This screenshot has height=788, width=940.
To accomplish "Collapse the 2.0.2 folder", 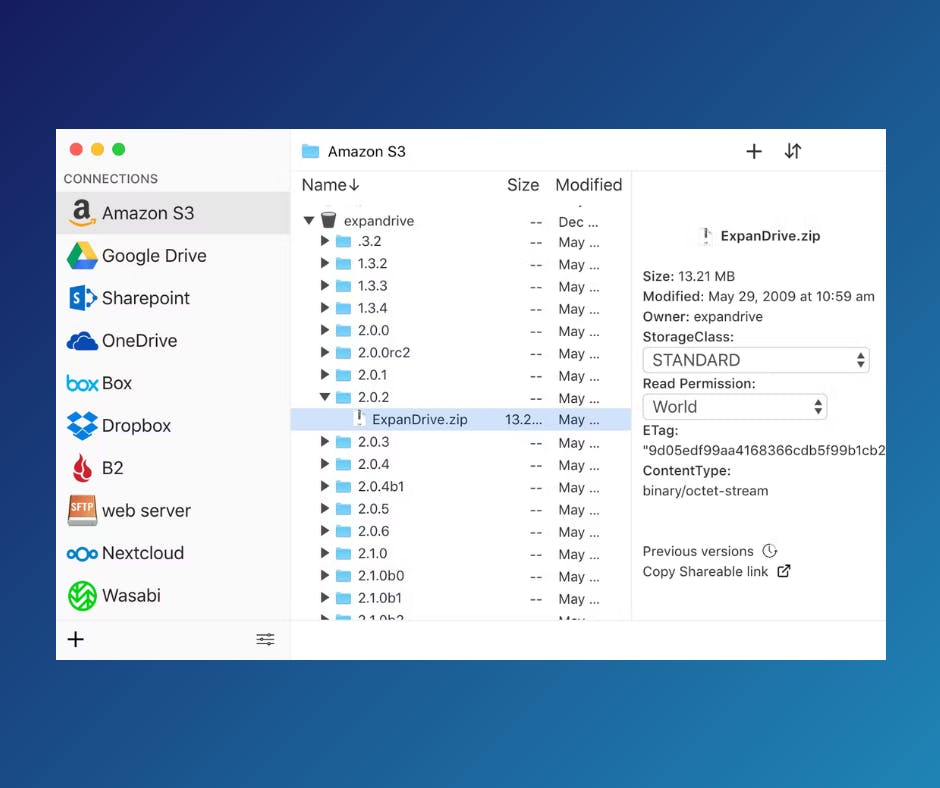I will 324,397.
